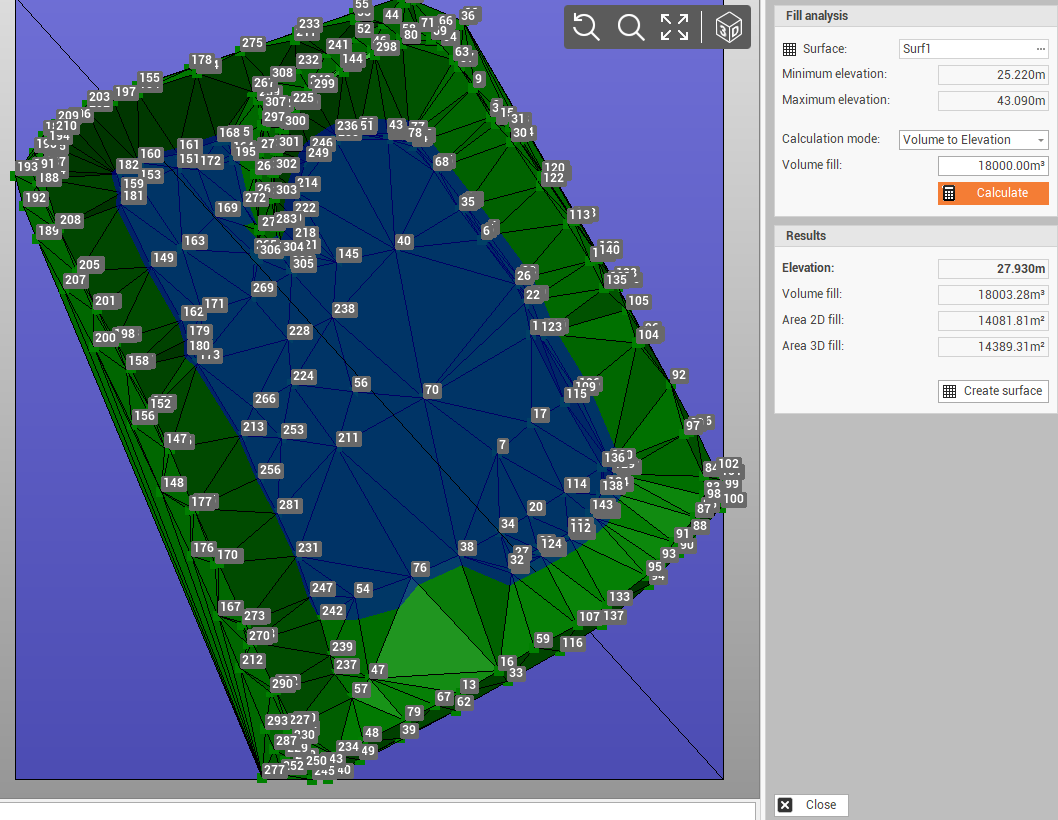Click the Area 2D fill result field

pyautogui.click(x=992, y=321)
